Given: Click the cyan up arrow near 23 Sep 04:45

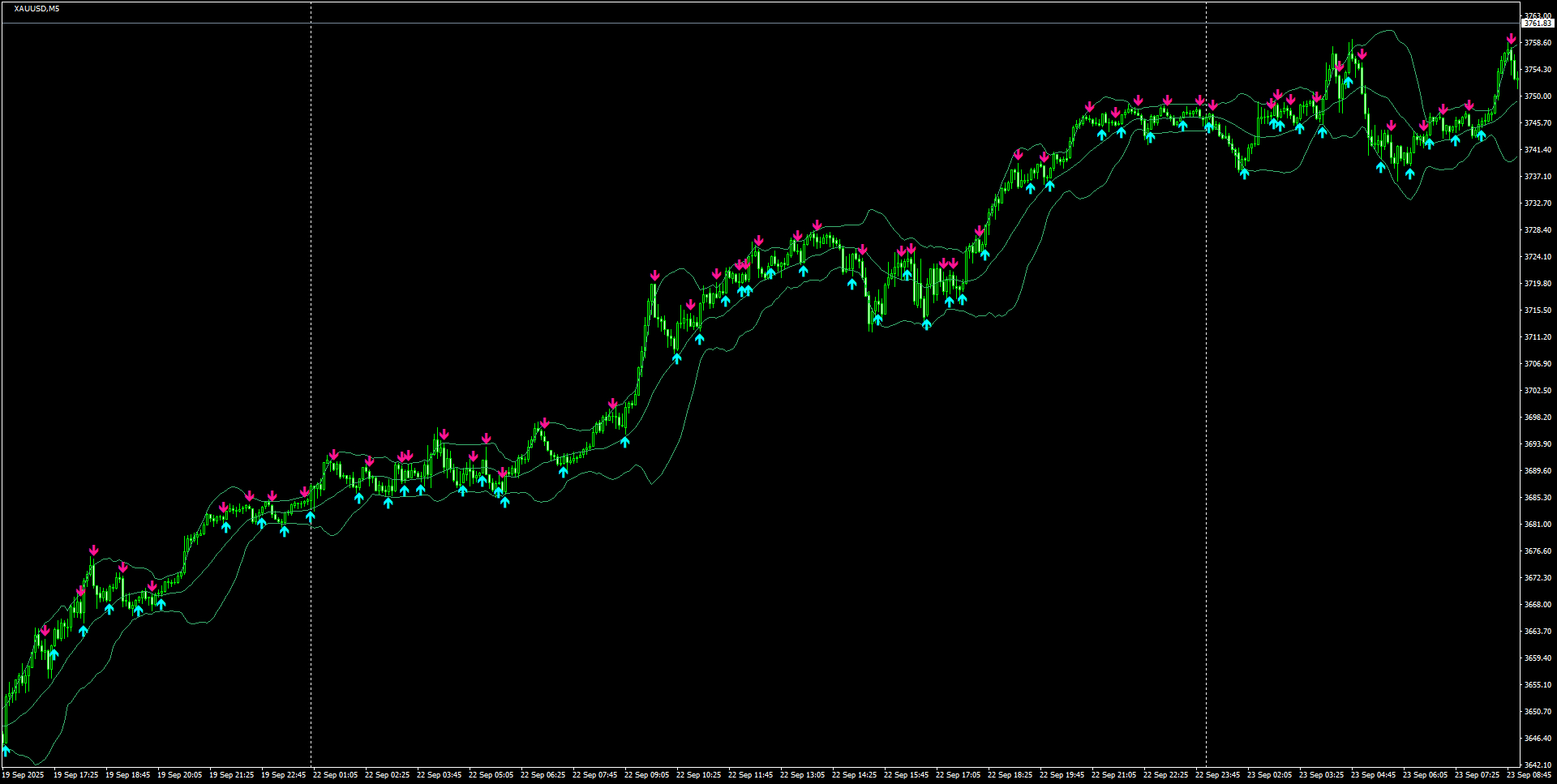Looking at the screenshot, I should (1380, 165).
